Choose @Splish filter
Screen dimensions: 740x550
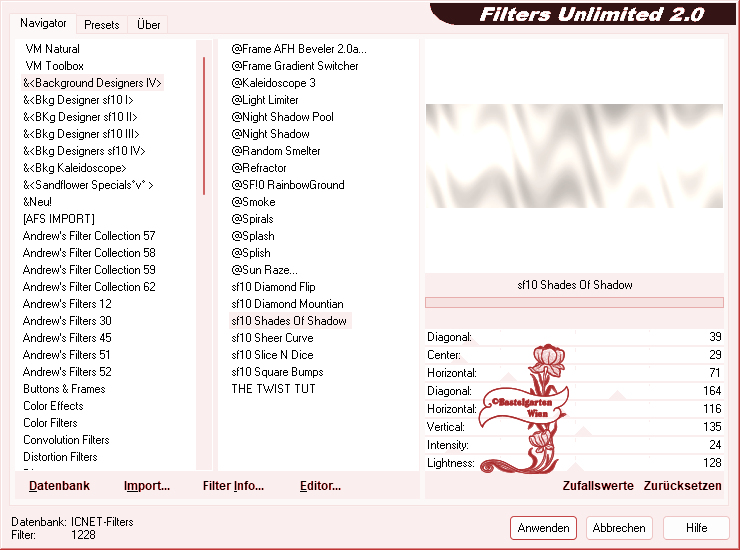click(x=251, y=253)
